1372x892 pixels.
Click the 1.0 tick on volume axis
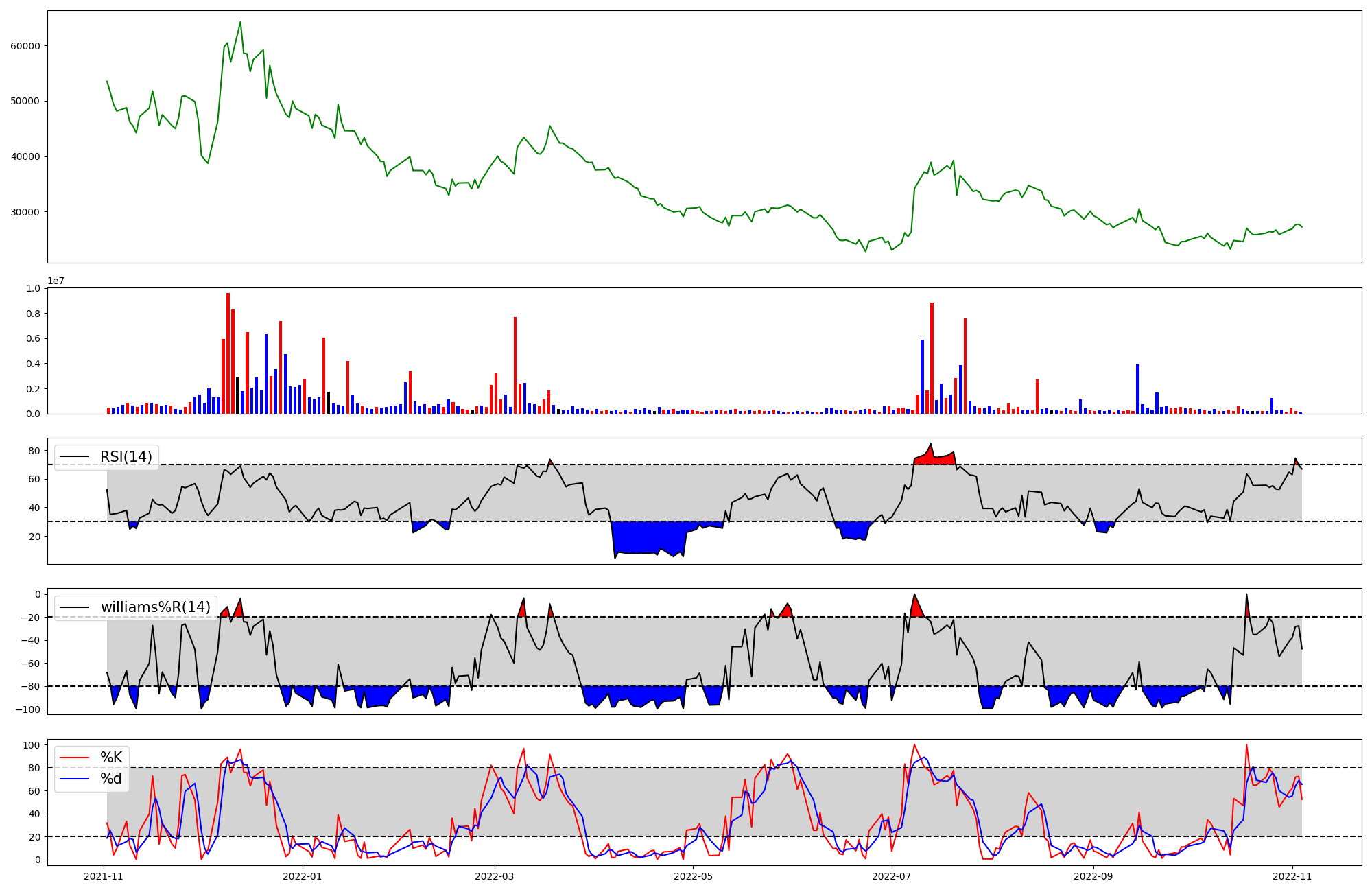[x=34, y=288]
